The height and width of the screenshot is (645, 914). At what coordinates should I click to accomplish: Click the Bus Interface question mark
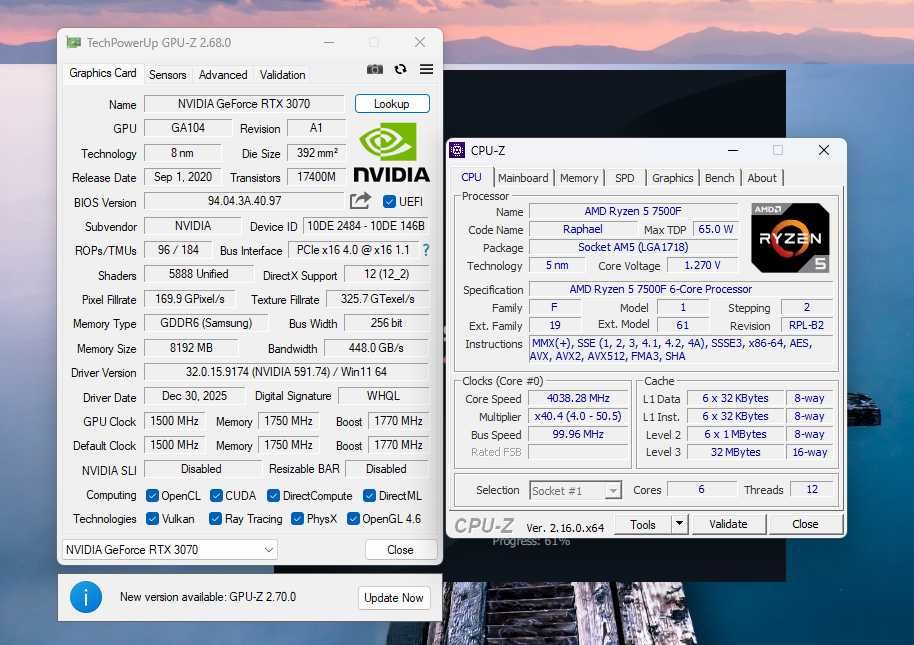(426, 250)
